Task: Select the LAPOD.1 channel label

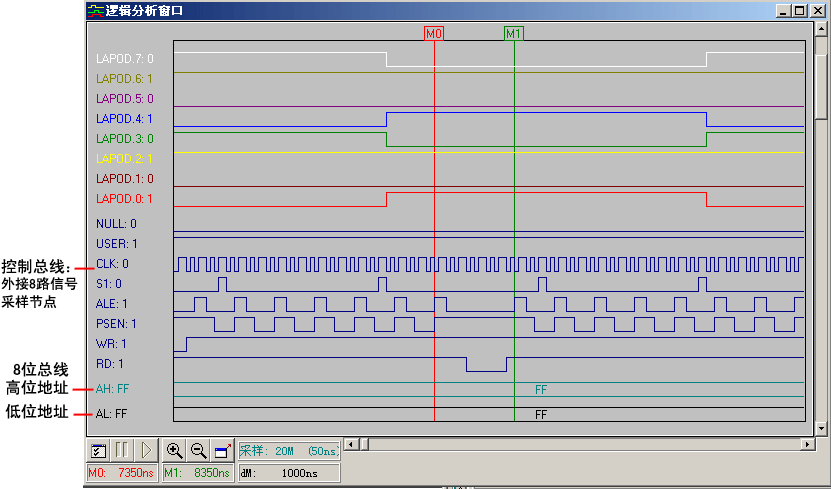Action: tap(125, 179)
